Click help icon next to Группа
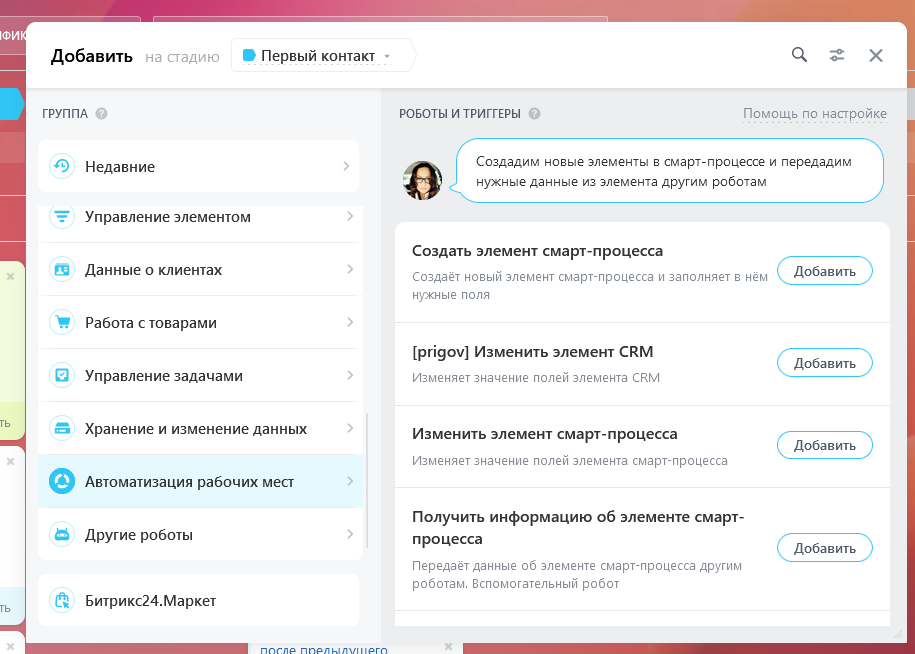This screenshot has width=915, height=654. point(101,114)
